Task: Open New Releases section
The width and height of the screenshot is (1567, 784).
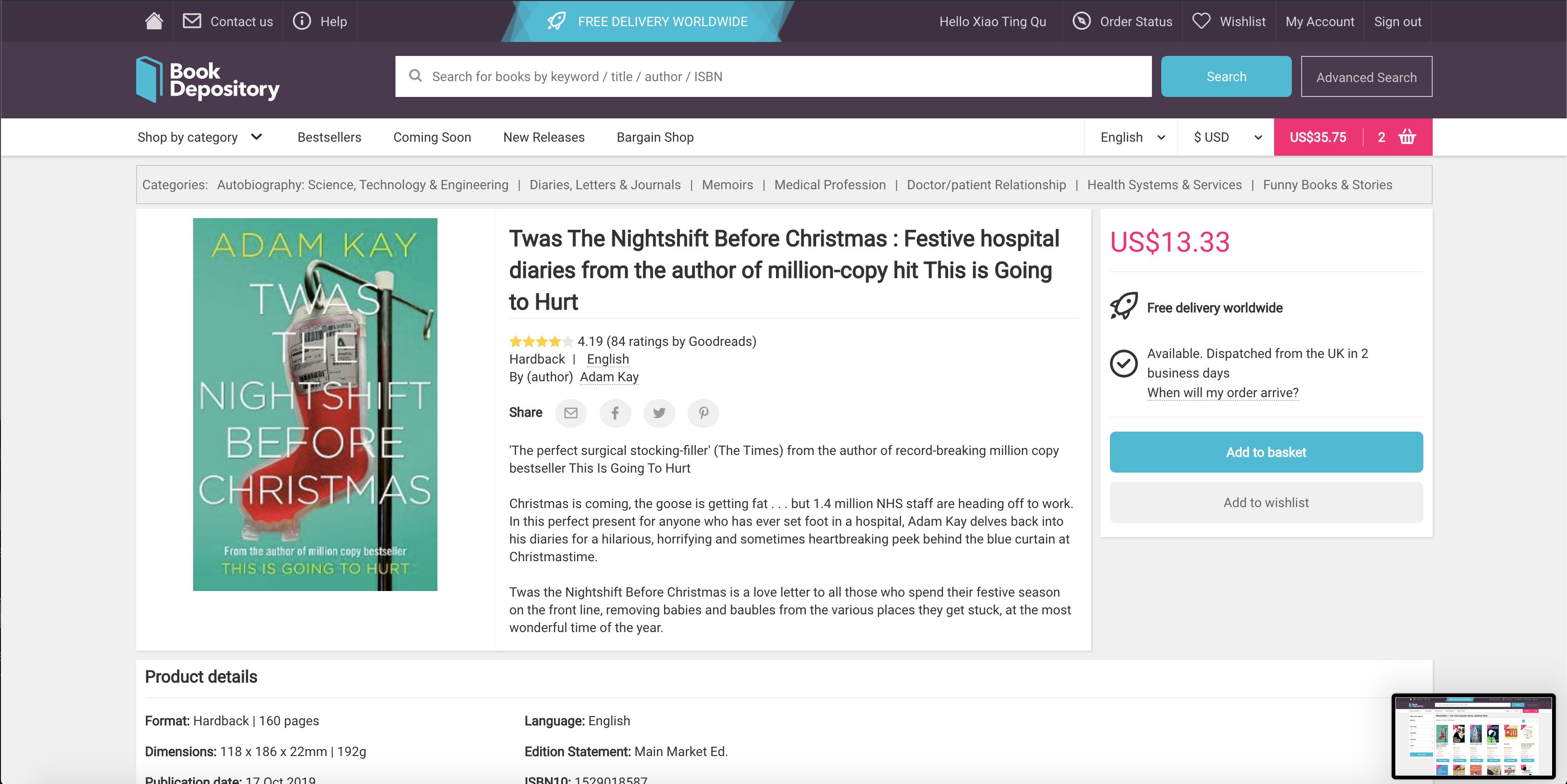Action: click(x=544, y=138)
